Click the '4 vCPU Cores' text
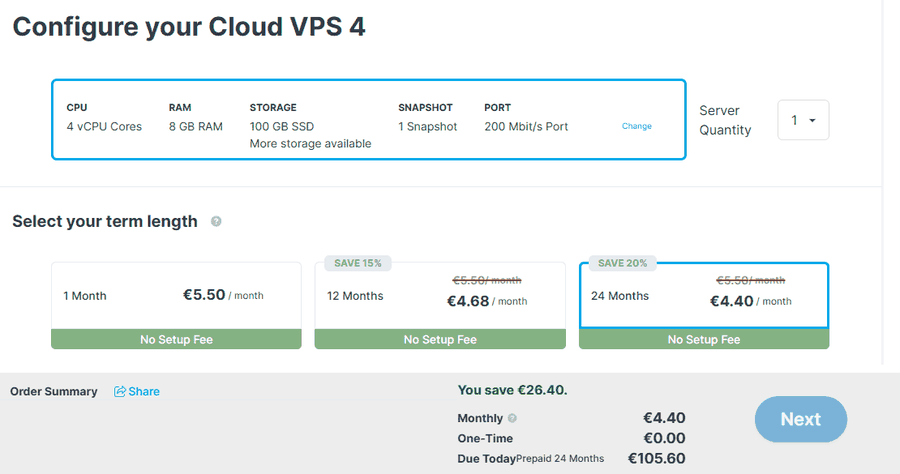Screen dimensions: 900x474 point(104,126)
